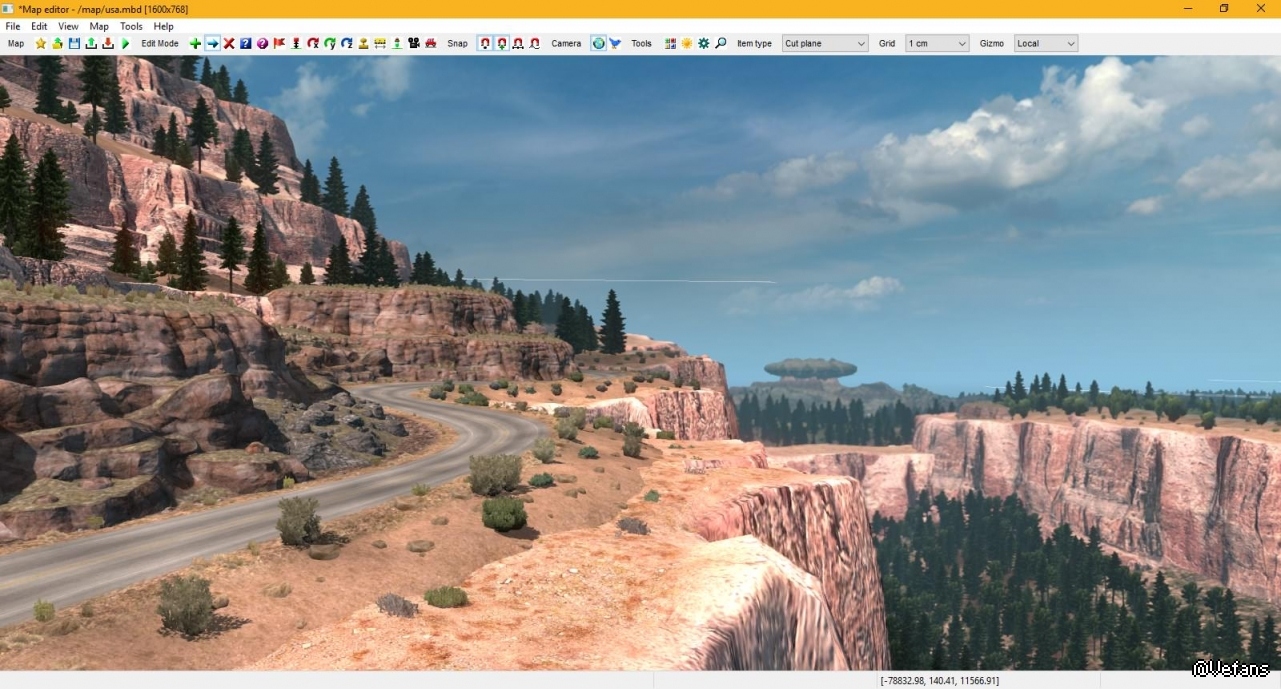1281x689 pixels.
Task: Open the Edit menu
Action: tap(39, 26)
